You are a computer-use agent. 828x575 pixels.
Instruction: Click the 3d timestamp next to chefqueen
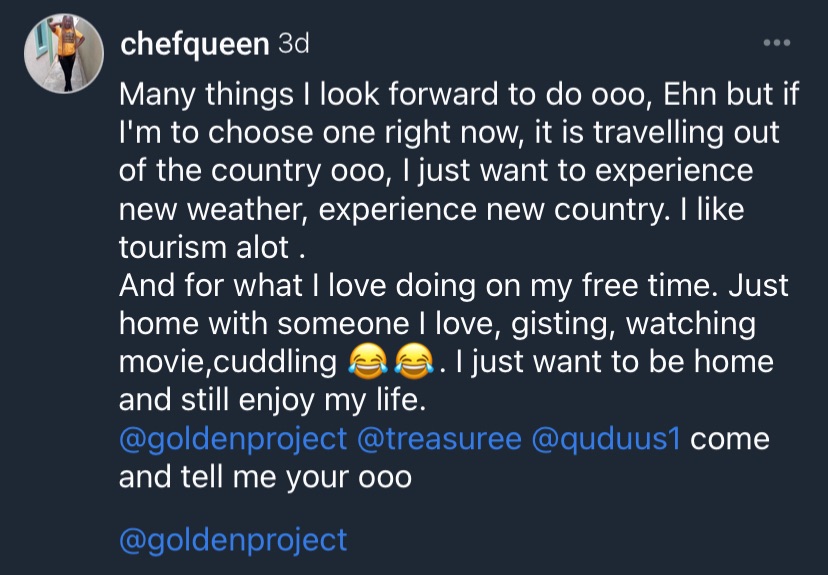tap(293, 44)
